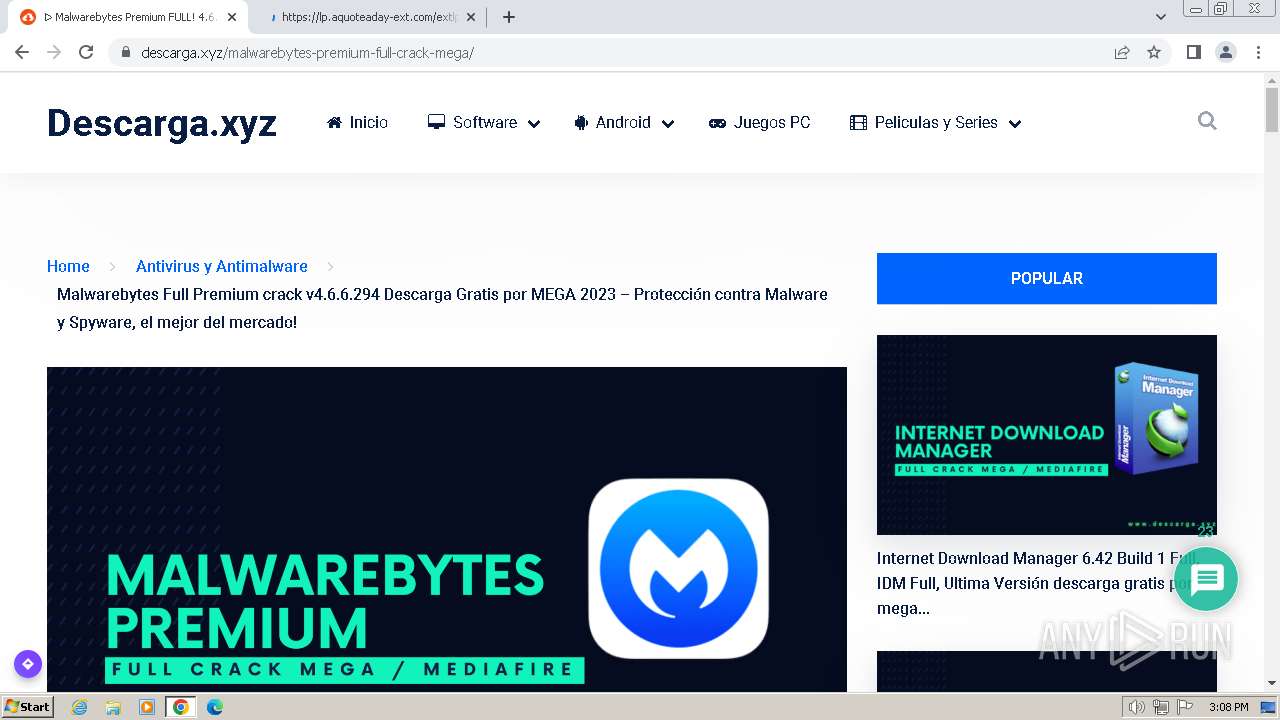The height and width of the screenshot is (720, 1280).
Task: Click the address bar URL field
Action: (x=620, y=52)
